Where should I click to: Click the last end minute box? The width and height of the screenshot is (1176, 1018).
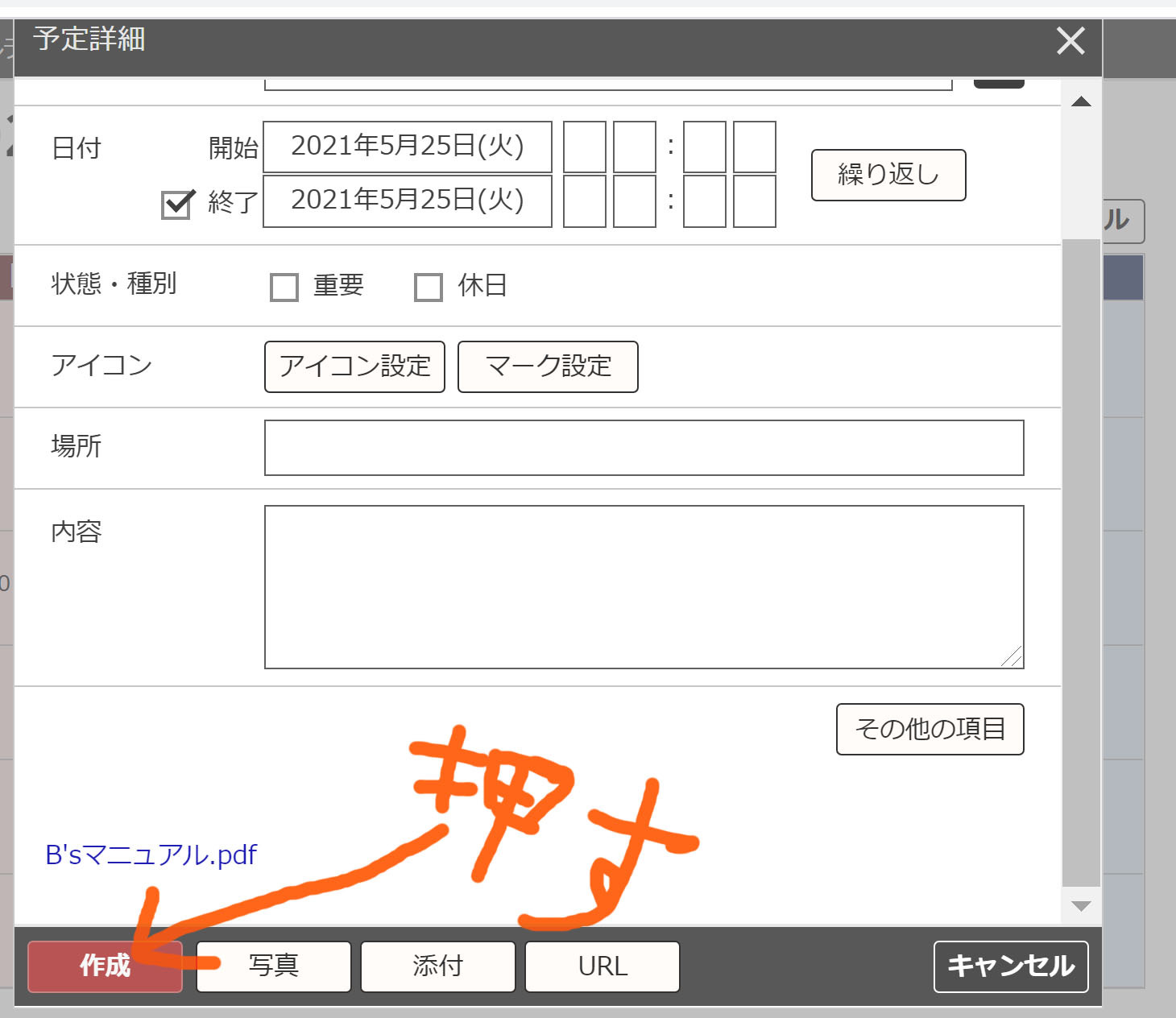coord(754,201)
